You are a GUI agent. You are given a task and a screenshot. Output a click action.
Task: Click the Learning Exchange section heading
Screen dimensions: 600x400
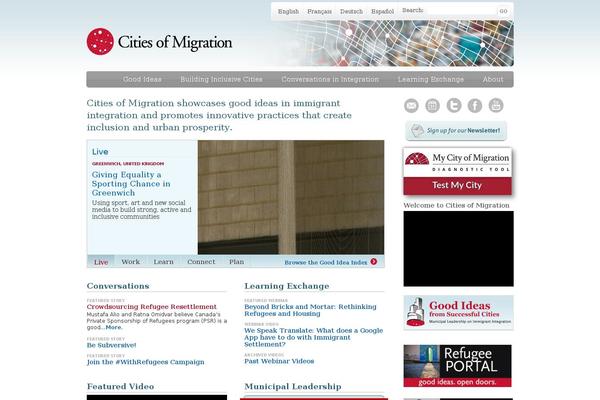(x=287, y=286)
